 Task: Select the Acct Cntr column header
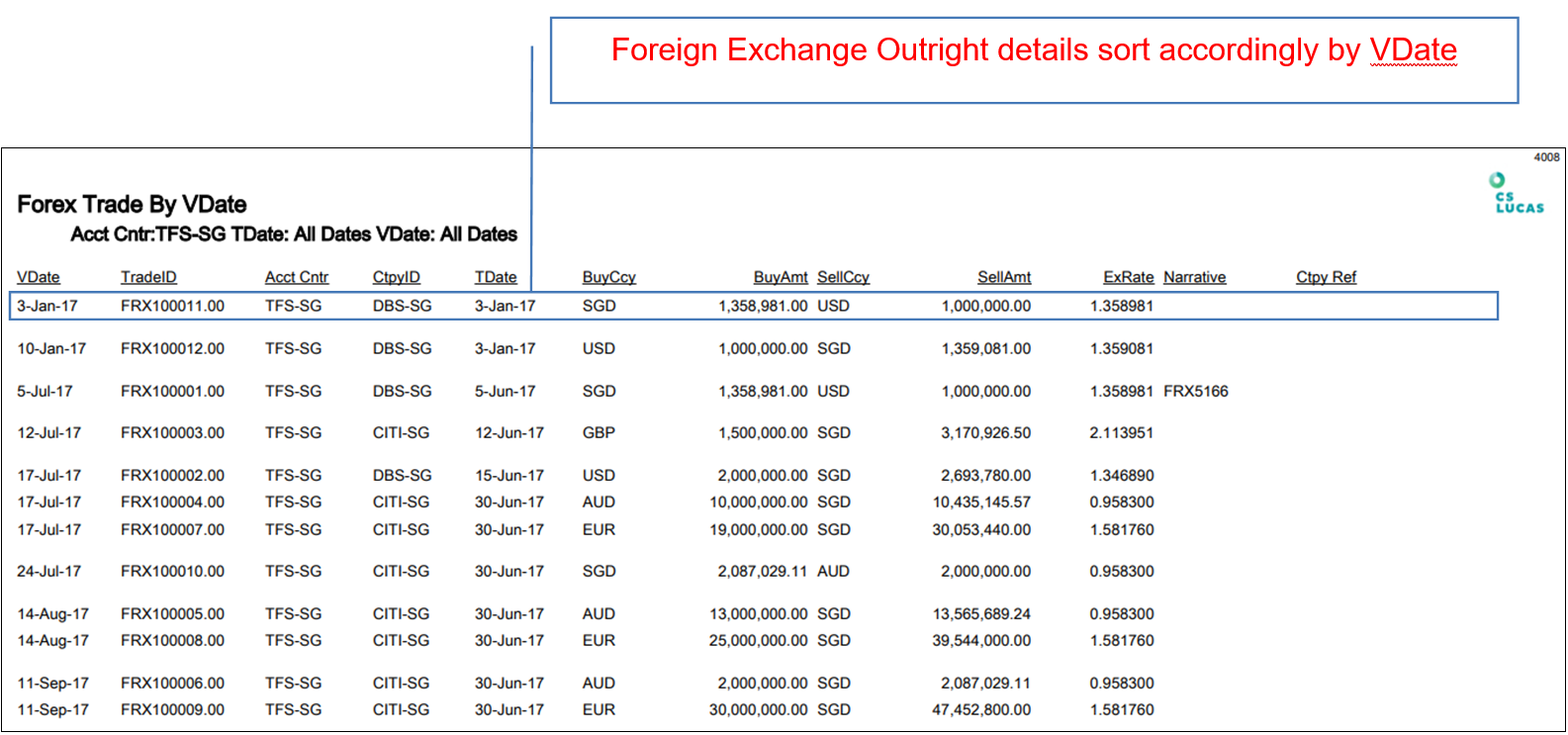click(296, 277)
